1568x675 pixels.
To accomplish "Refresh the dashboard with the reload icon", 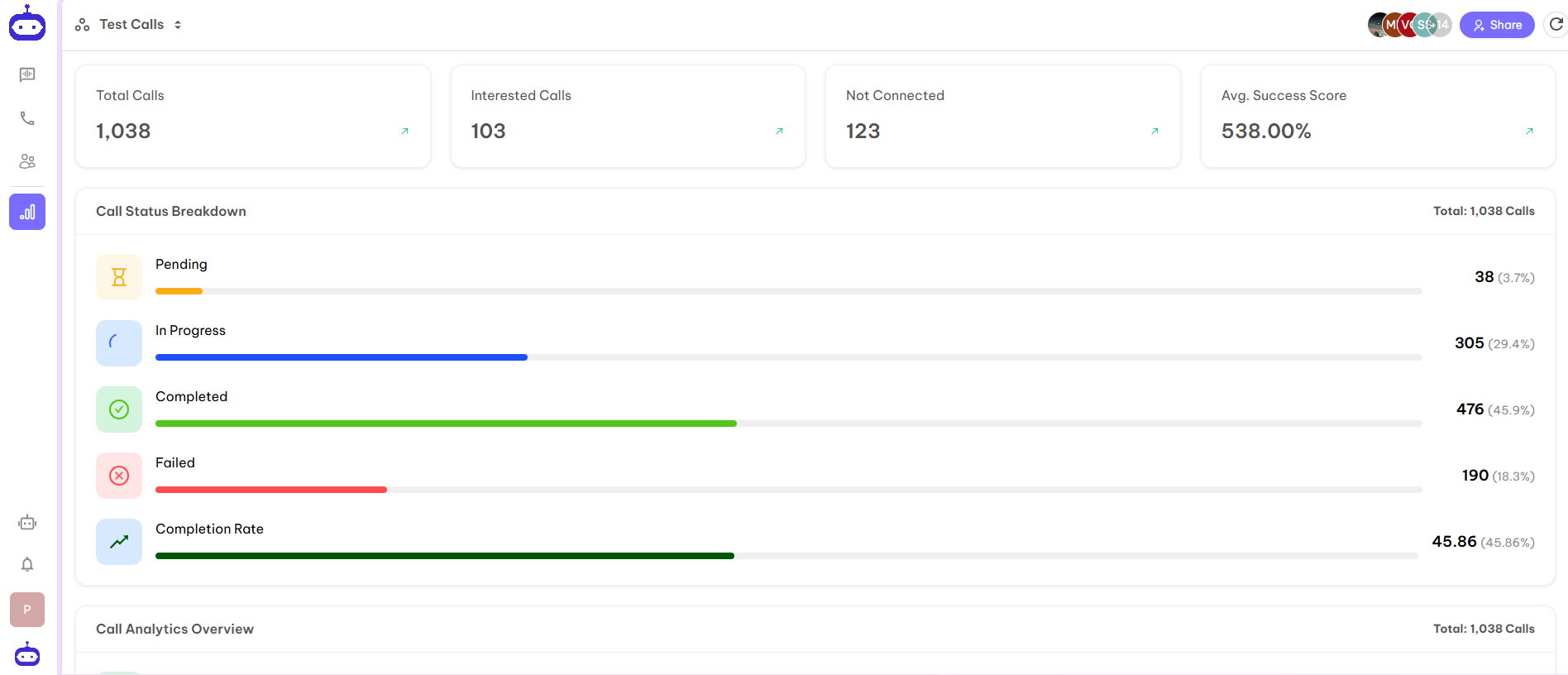I will coord(1556,24).
